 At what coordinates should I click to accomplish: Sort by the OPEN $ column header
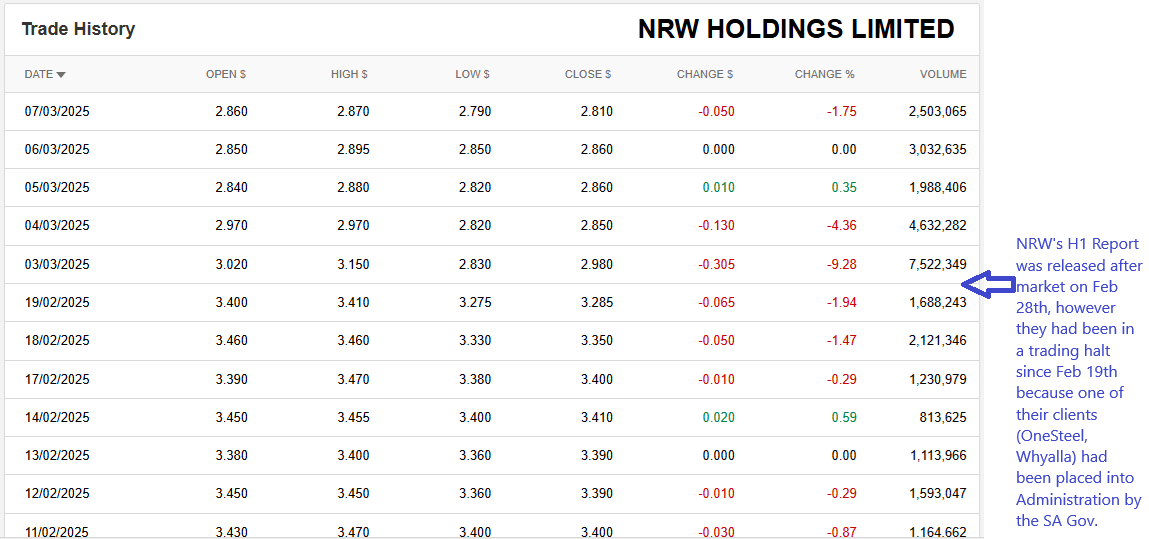pos(225,74)
